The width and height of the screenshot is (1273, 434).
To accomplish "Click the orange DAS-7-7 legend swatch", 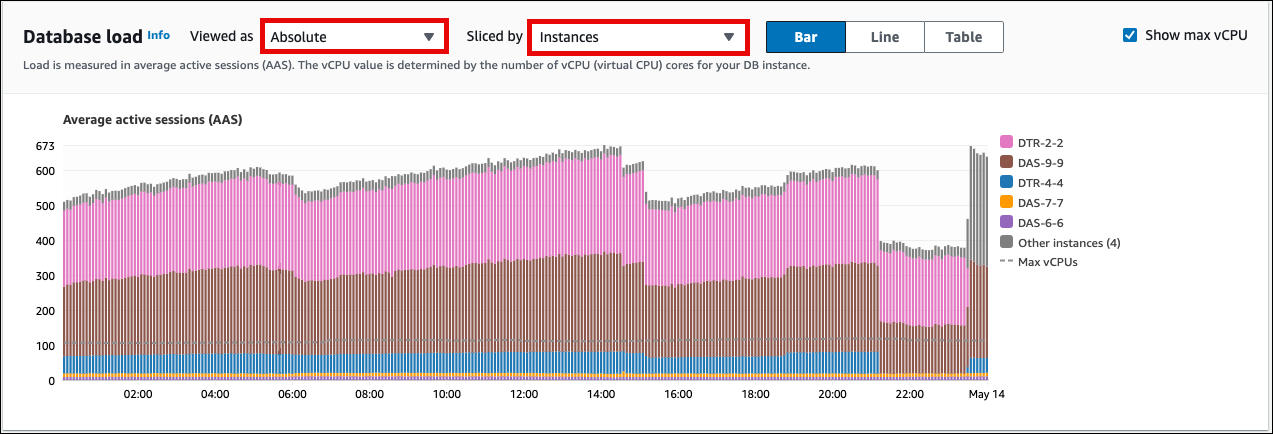I will [1007, 202].
